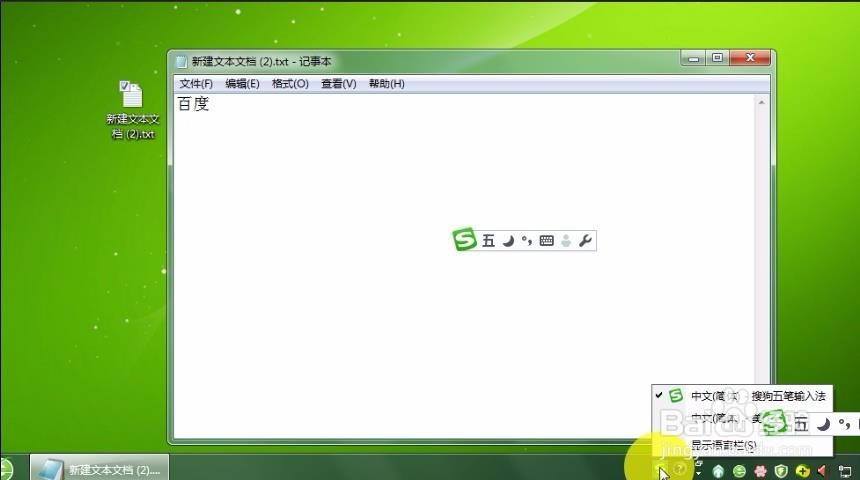Click the network connection tray icon

tap(845, 471)
